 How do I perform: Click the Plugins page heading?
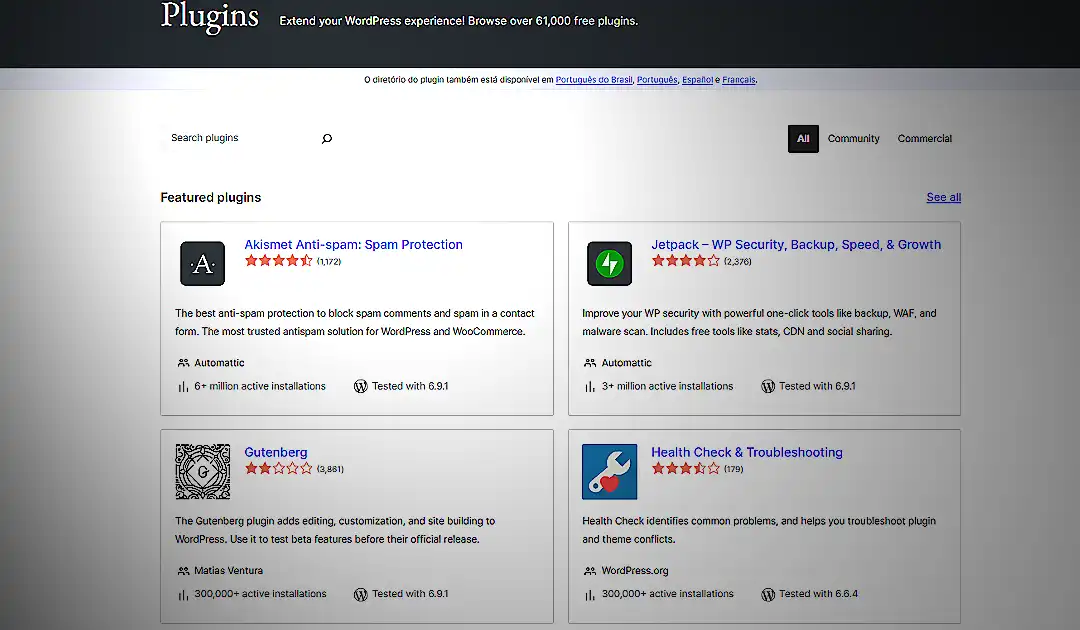209,17
